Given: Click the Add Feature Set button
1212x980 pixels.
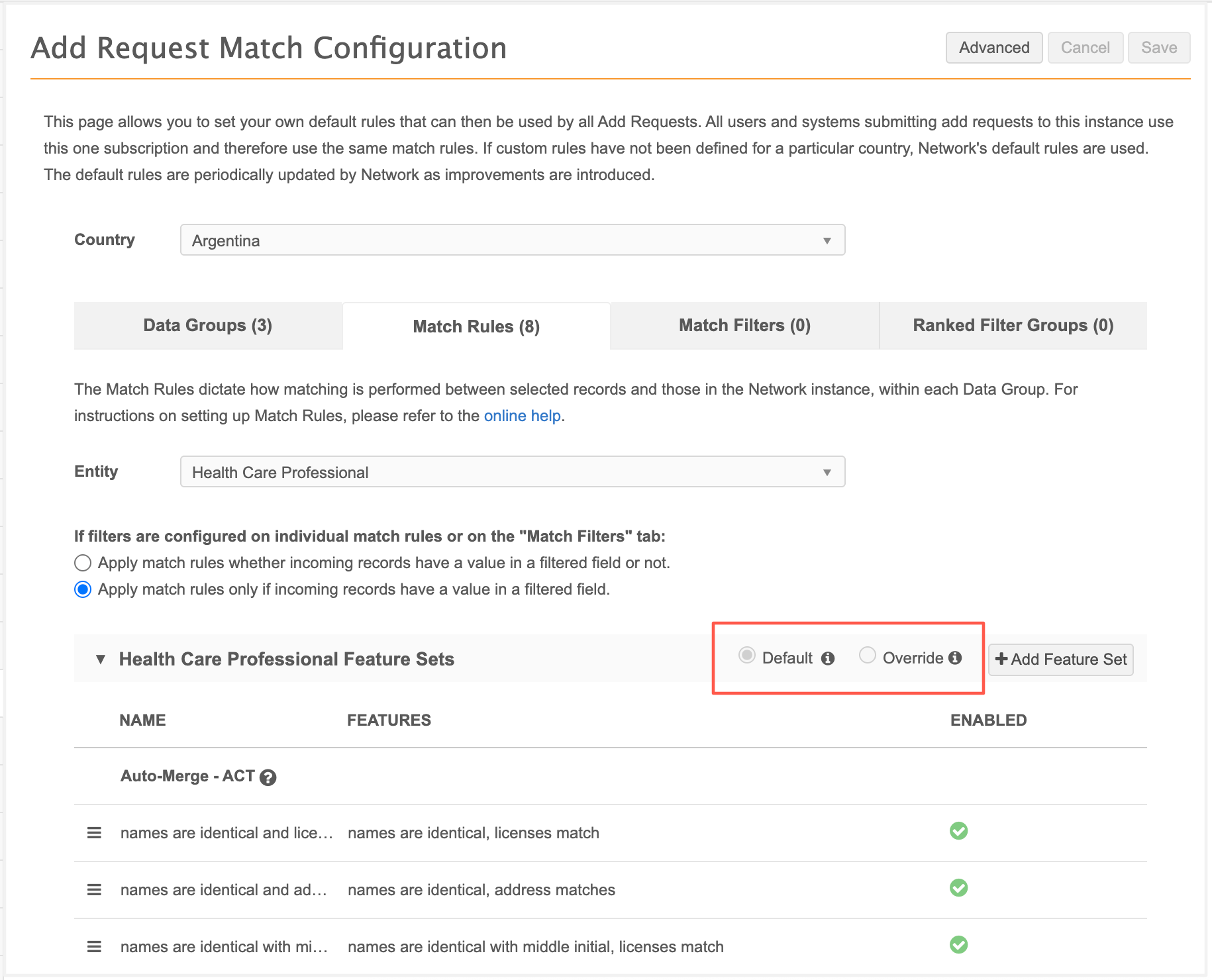Looking at the screenshot, I should coord(1060,660).
